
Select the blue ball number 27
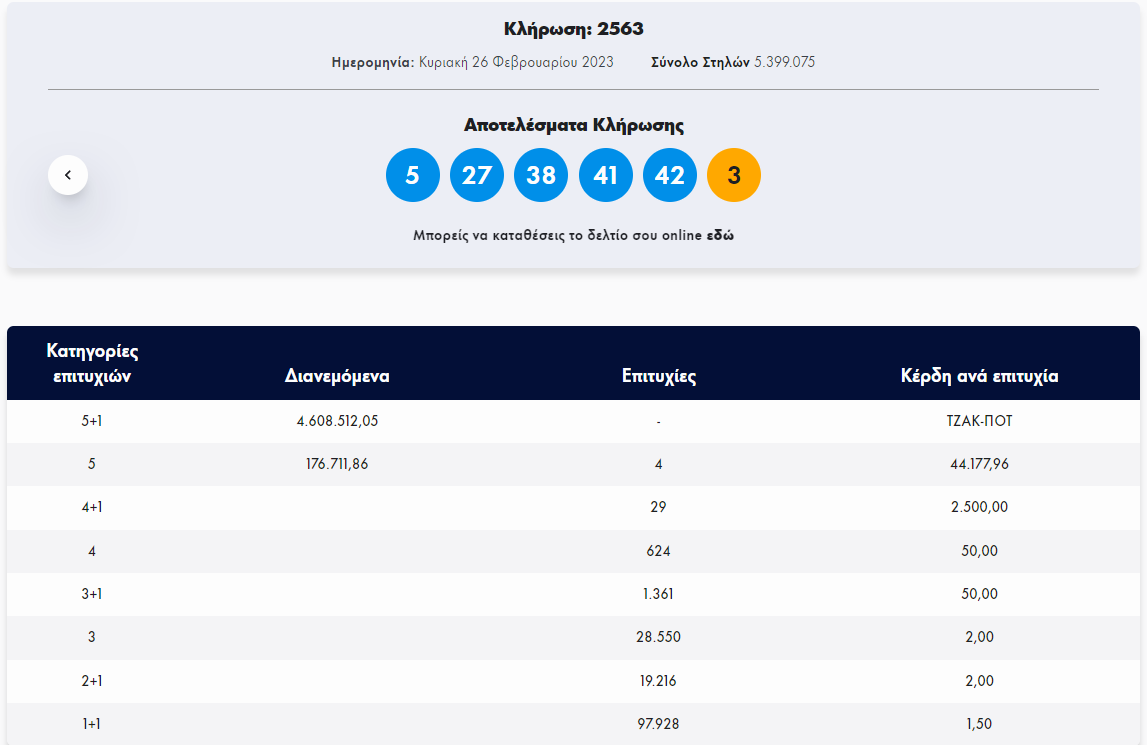[477, 175]
